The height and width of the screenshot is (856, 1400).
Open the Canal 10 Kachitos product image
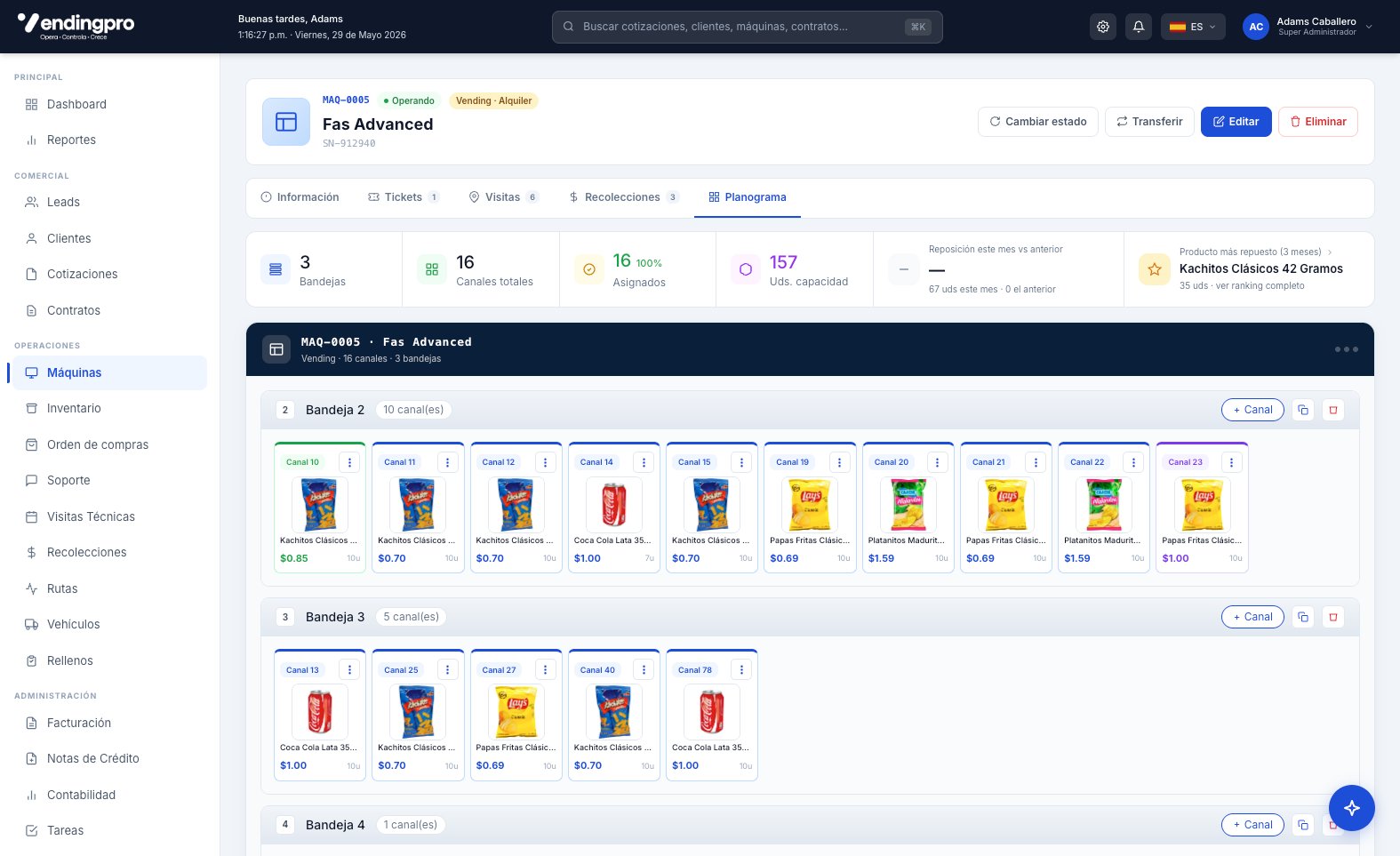tap(320, 504)
